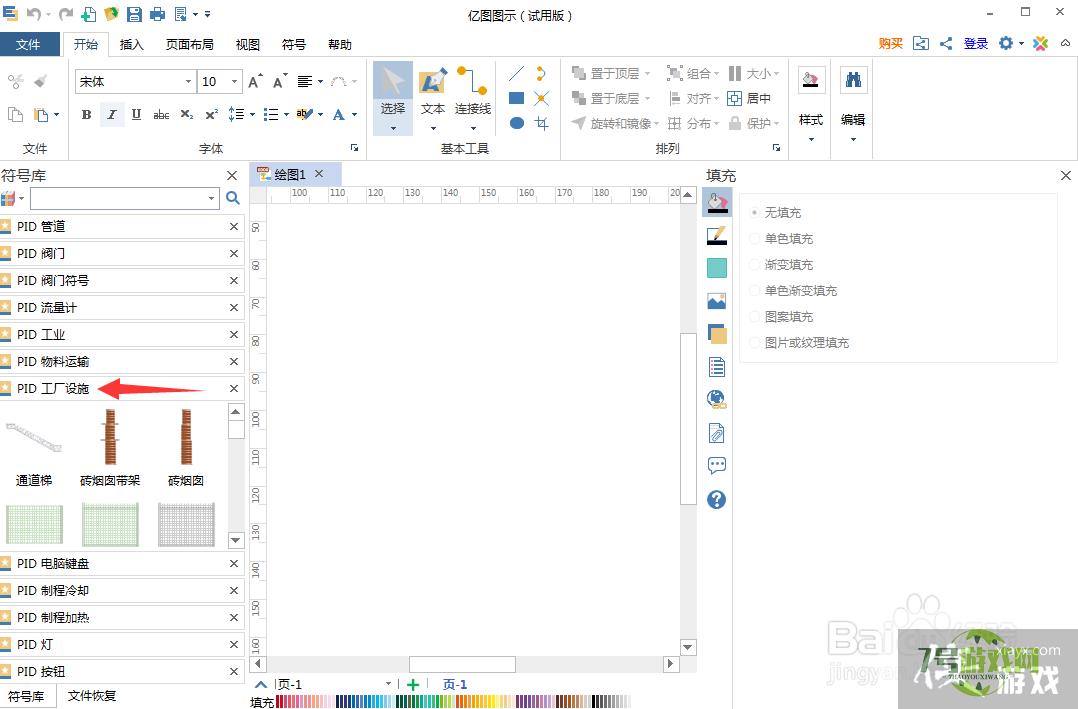Viewport: 1078px width, 709px height.
Task: Click the Undo arrow icon
Action: (33, 14)
